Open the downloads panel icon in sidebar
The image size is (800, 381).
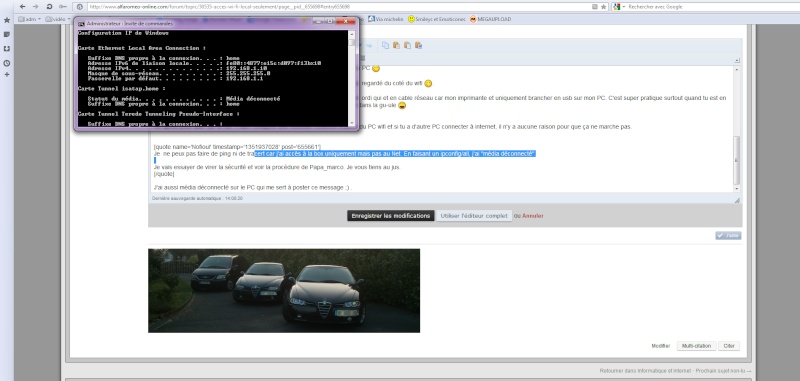click(x=7, y=48)
